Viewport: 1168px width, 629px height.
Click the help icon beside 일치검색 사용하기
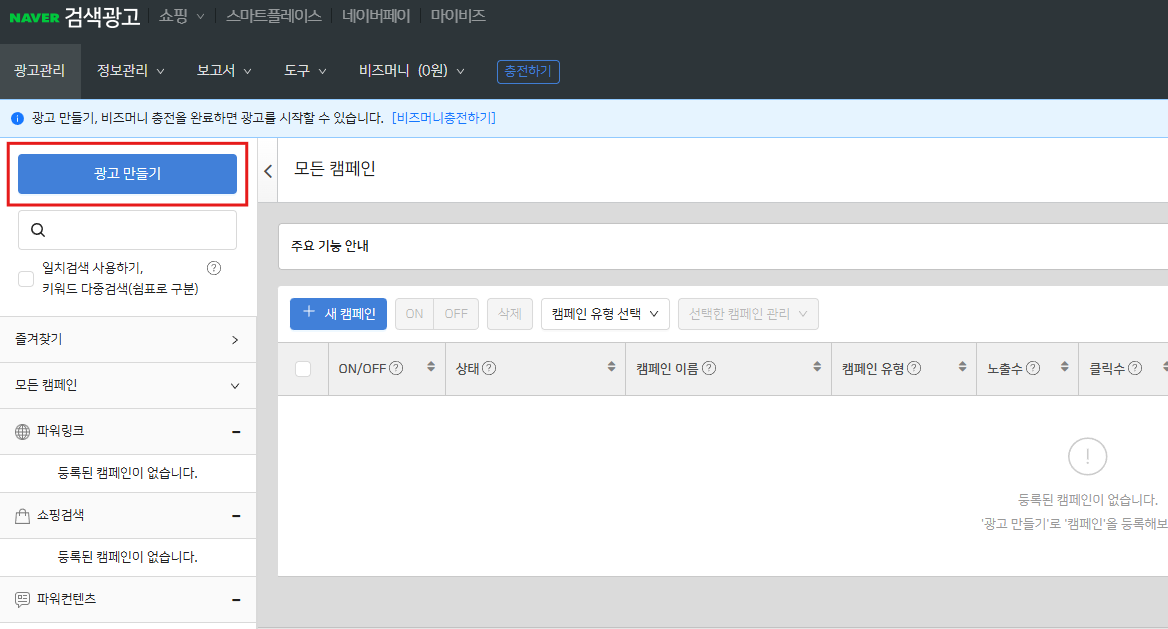click(x=214, y=268)
